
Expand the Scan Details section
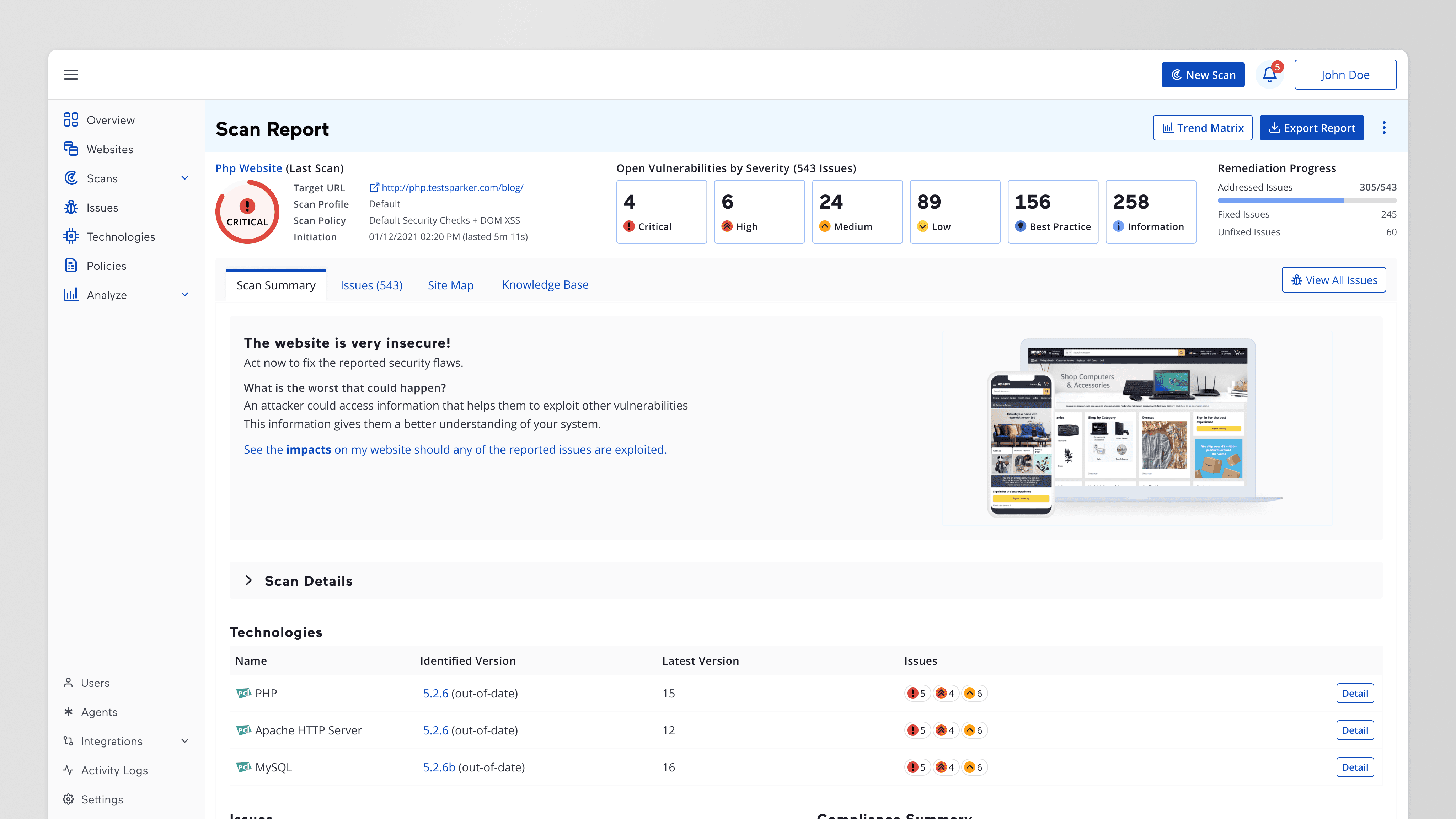click(249, 580)
